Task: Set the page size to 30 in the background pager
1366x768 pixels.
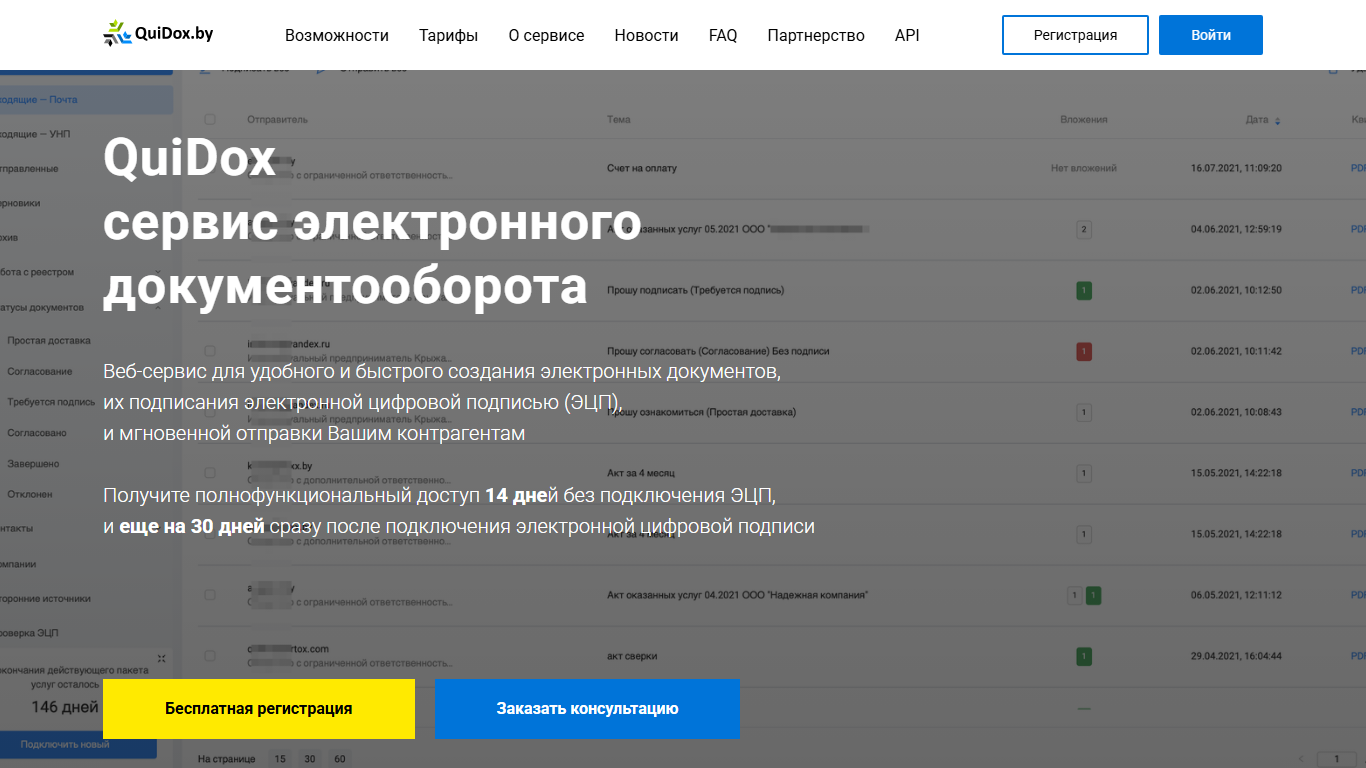Action: (310, 759)
